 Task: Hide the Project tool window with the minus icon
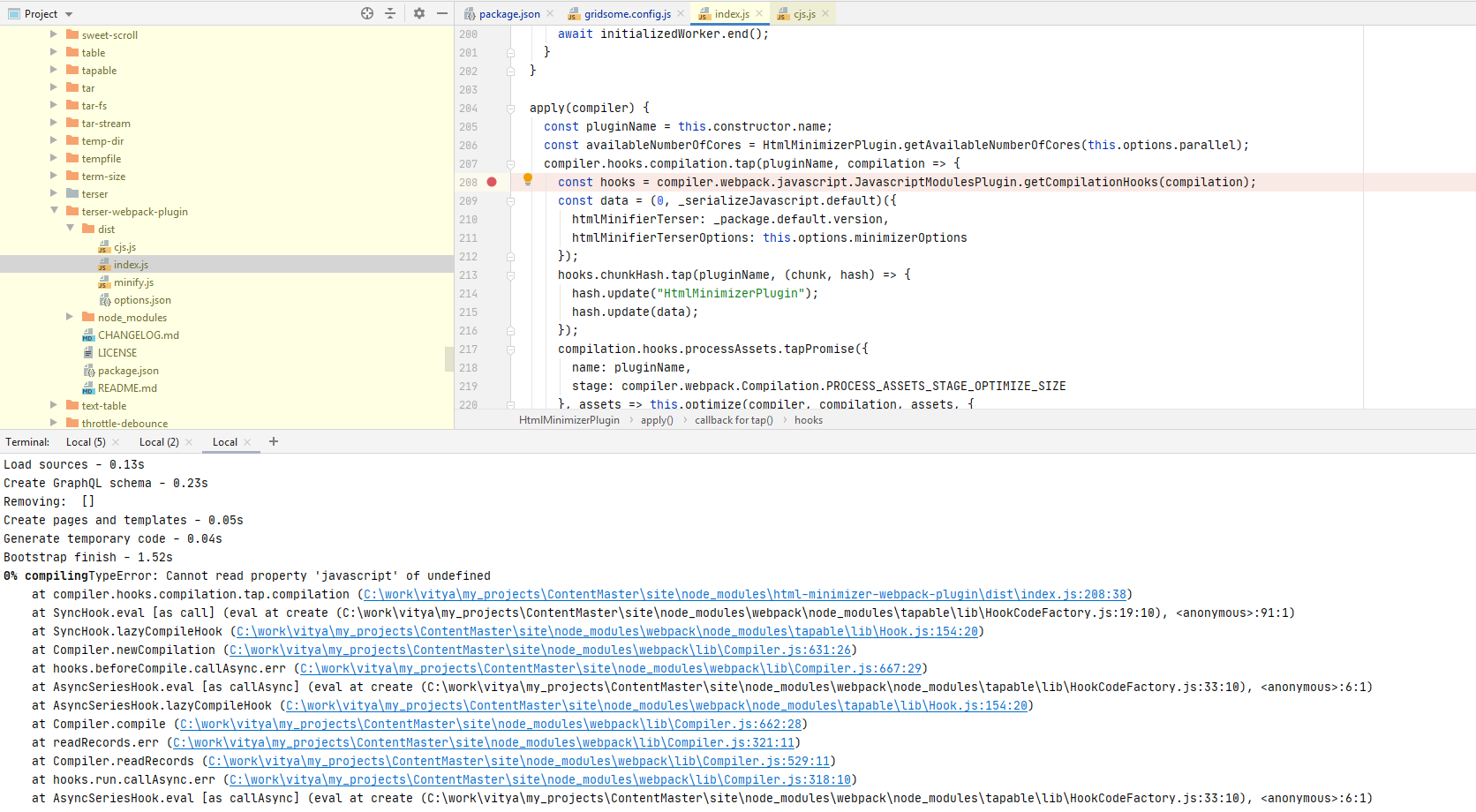(441, 13)
